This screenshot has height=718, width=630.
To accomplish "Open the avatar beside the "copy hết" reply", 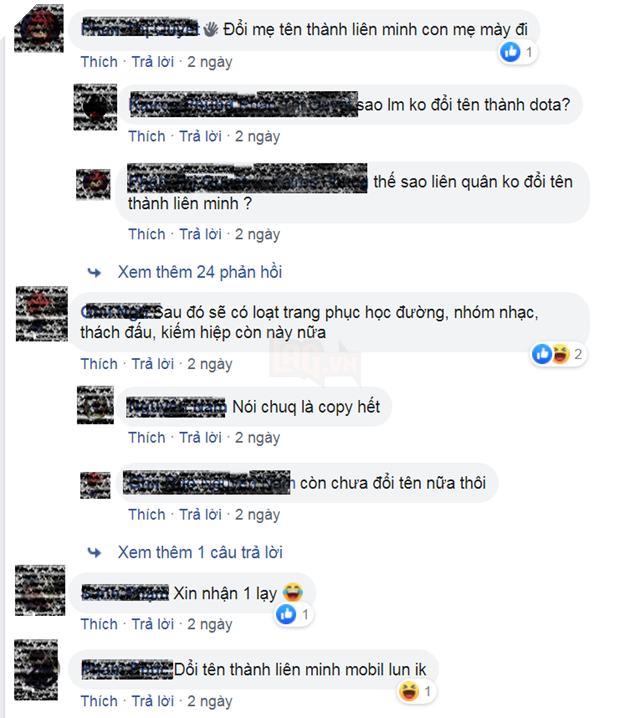I will [95, 405].
